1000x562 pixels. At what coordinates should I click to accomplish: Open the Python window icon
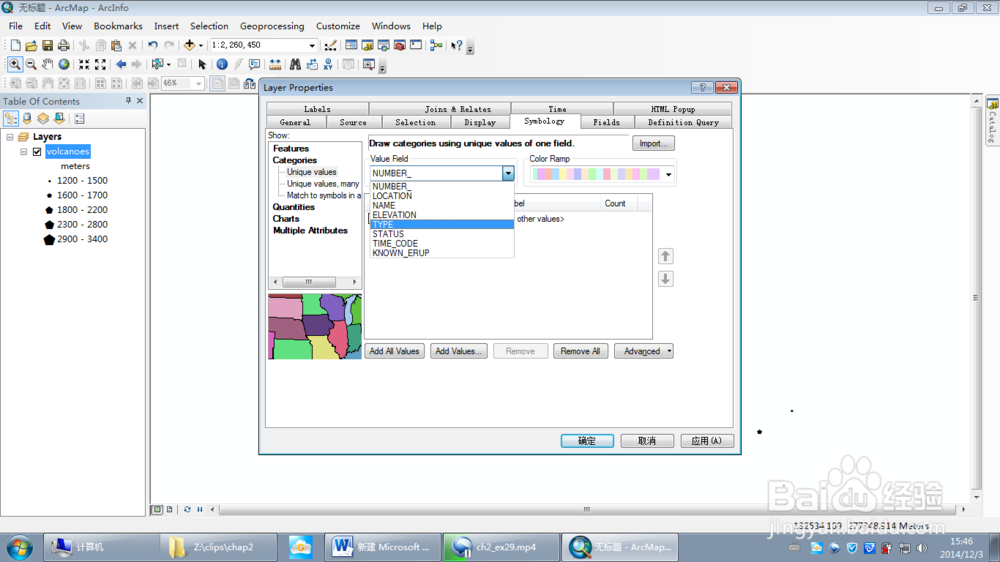click(x=416, y=45)
